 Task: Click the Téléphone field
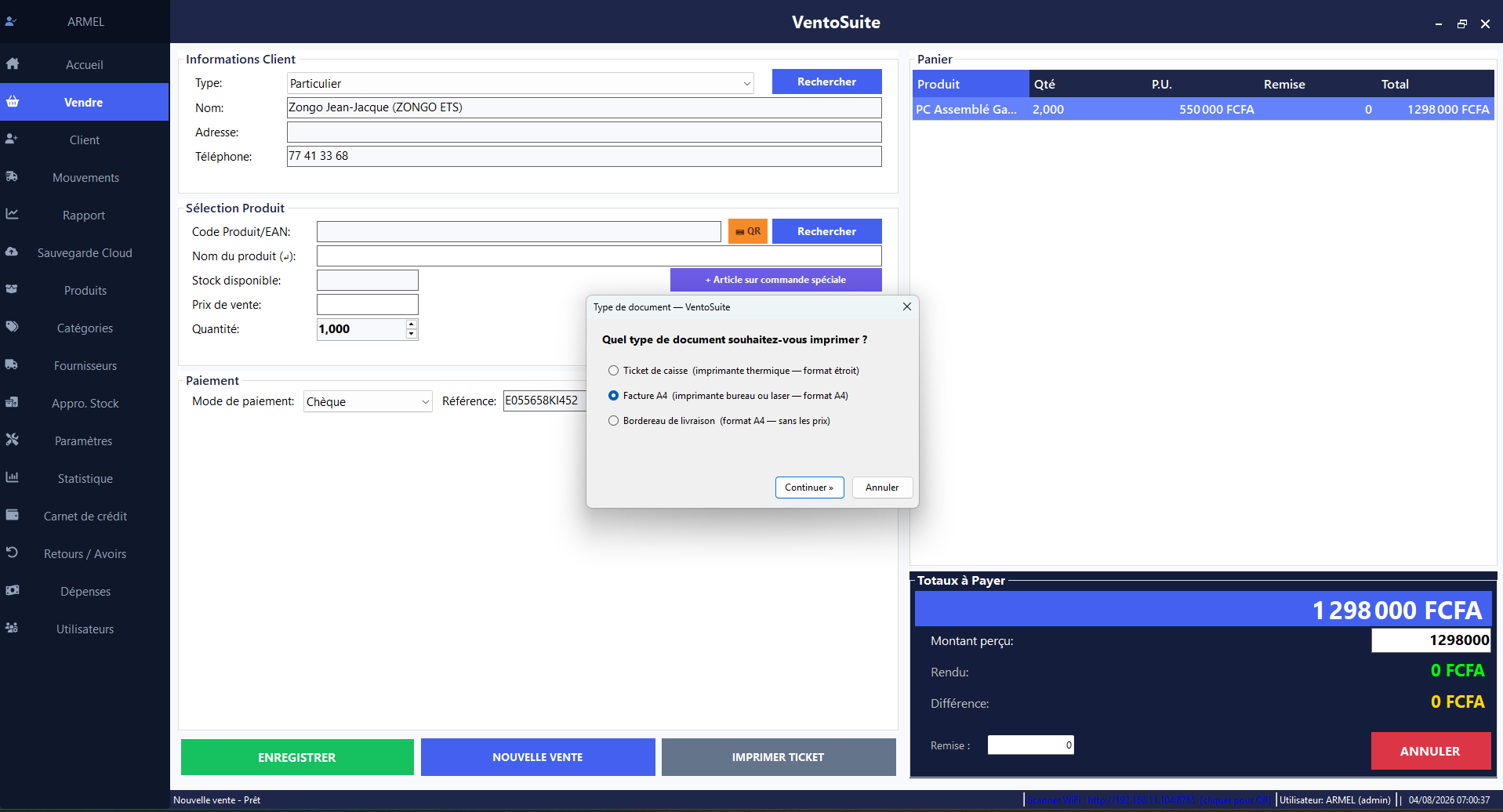584,156
